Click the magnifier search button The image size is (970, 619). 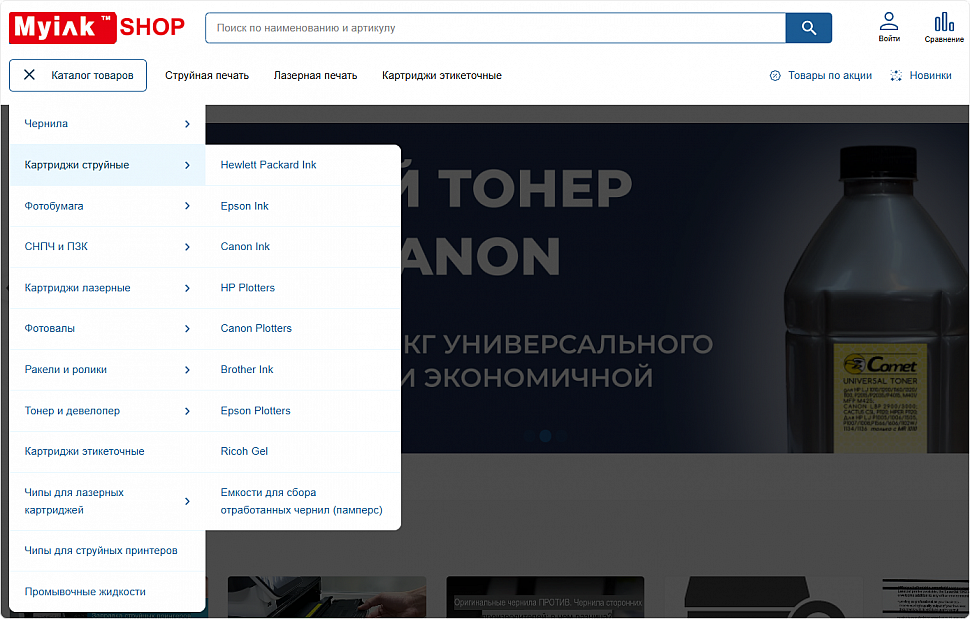[x=809, y=28]
